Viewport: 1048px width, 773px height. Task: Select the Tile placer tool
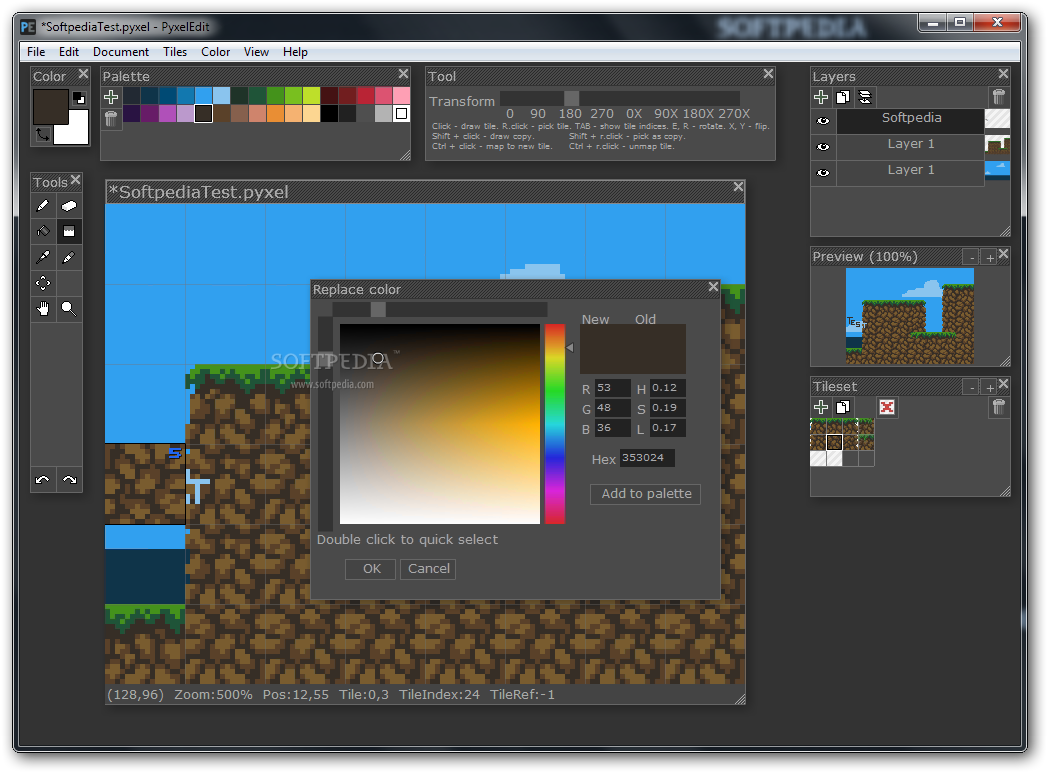(x=69, y=232)
